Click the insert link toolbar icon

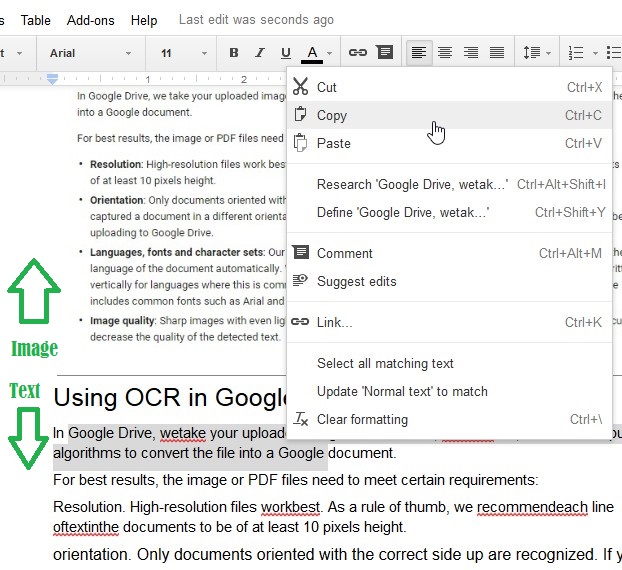pyautogui.click(x=358, y=52)
